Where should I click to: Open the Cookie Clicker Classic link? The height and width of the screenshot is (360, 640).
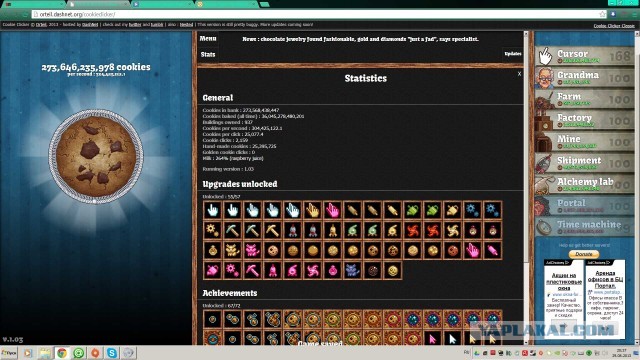point(614,26)
